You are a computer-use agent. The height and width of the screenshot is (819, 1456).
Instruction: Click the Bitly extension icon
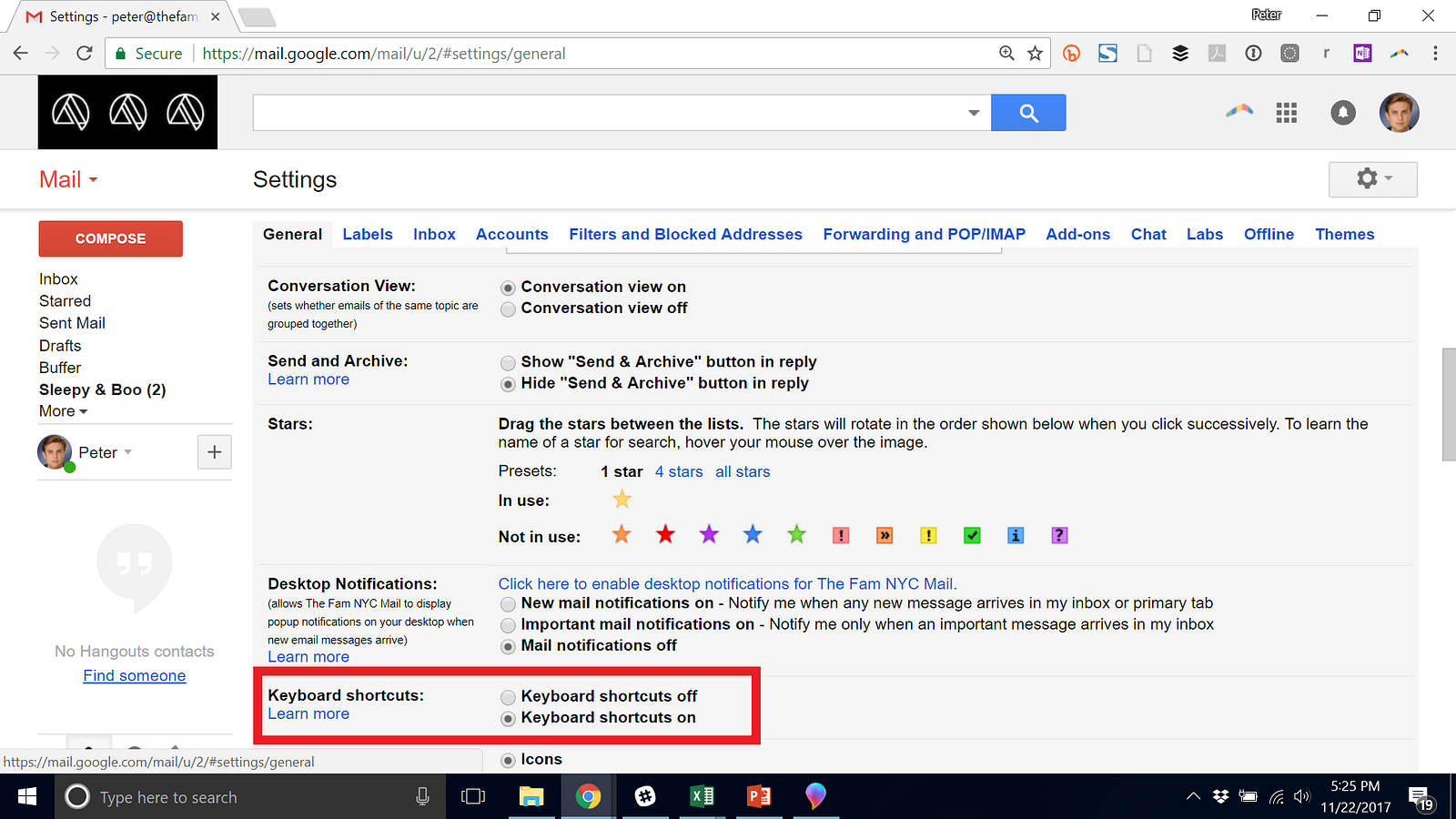click(x=1072, y=54)
